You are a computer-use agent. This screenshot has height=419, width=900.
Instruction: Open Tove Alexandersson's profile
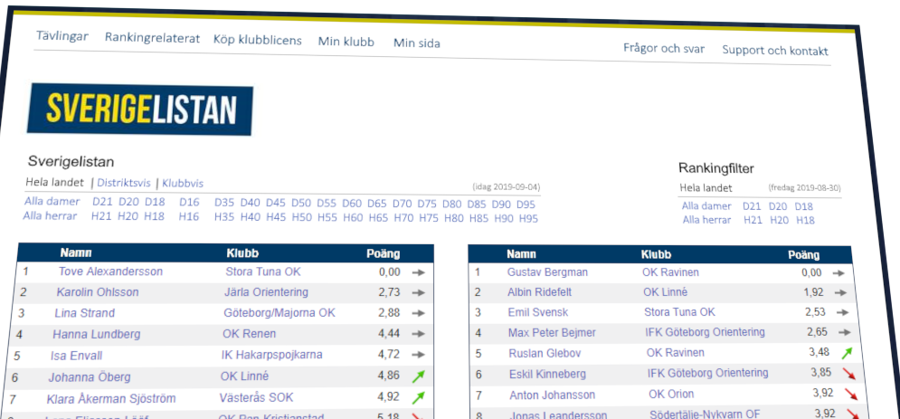(x=111, y=271)
